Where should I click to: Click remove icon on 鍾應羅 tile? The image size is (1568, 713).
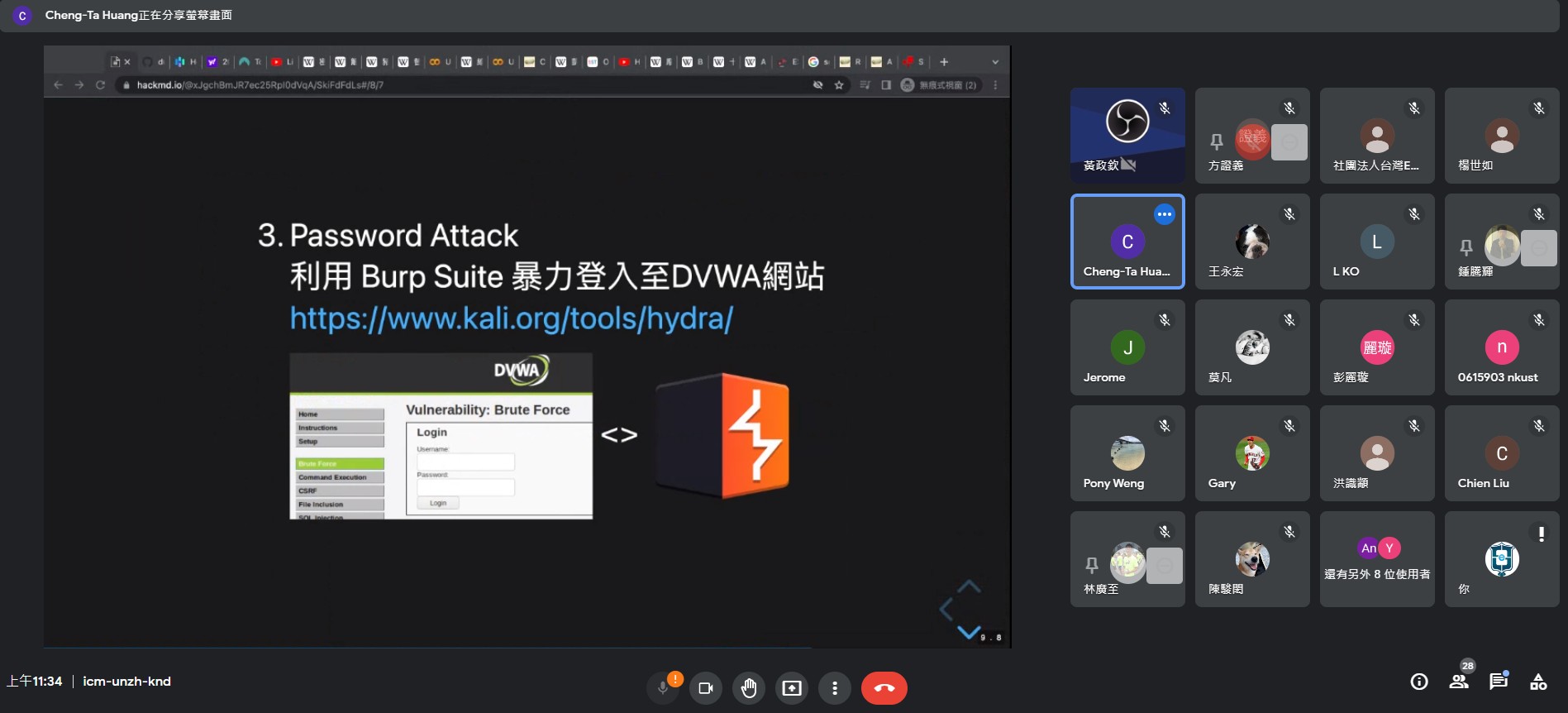coord(1539,248)
